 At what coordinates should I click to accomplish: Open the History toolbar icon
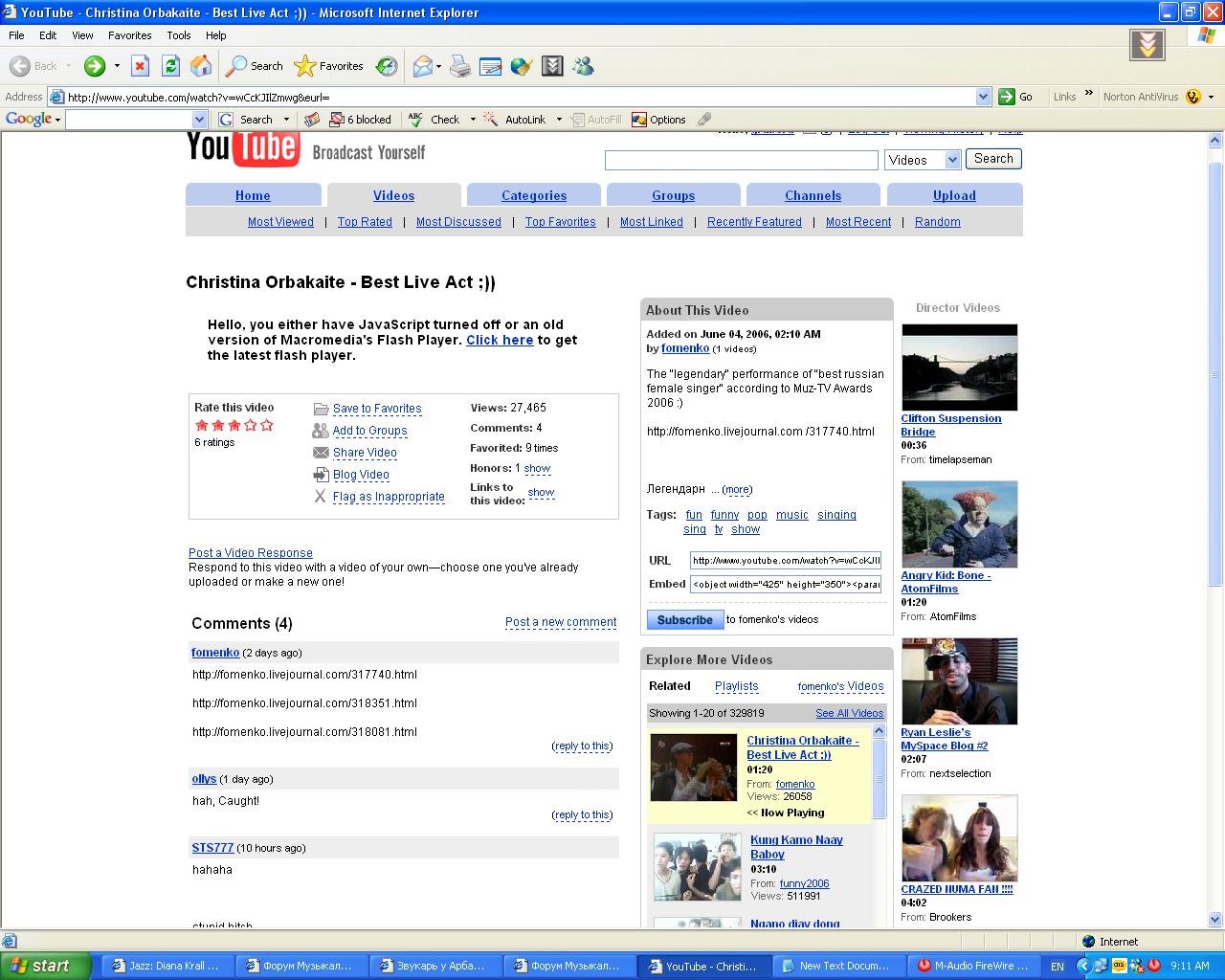[387, 66]
